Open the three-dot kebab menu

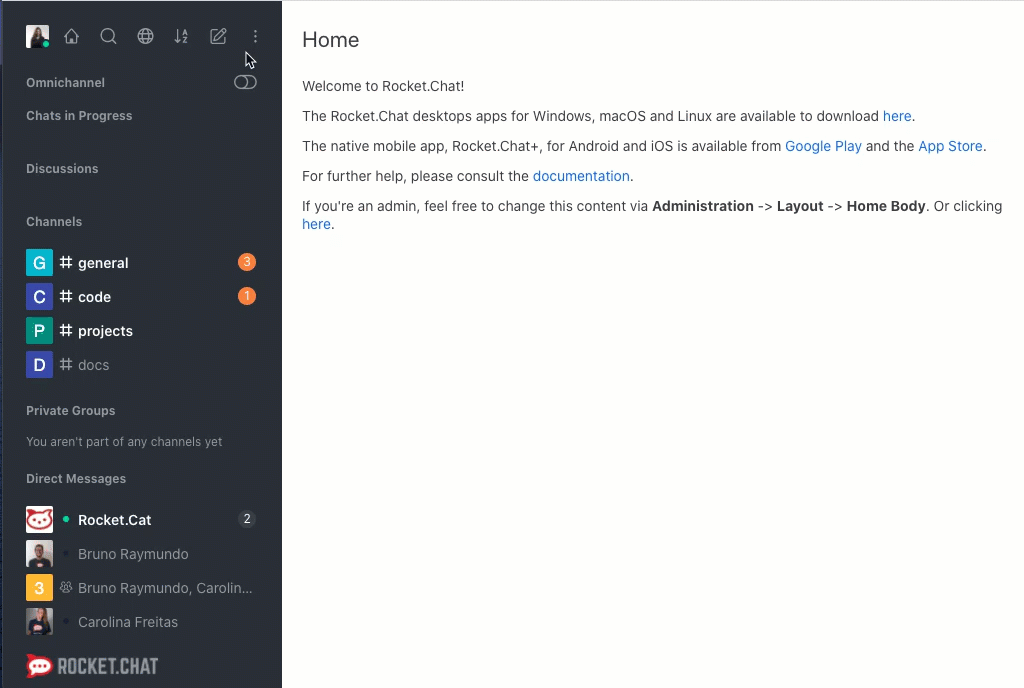(x=255, y=37)
